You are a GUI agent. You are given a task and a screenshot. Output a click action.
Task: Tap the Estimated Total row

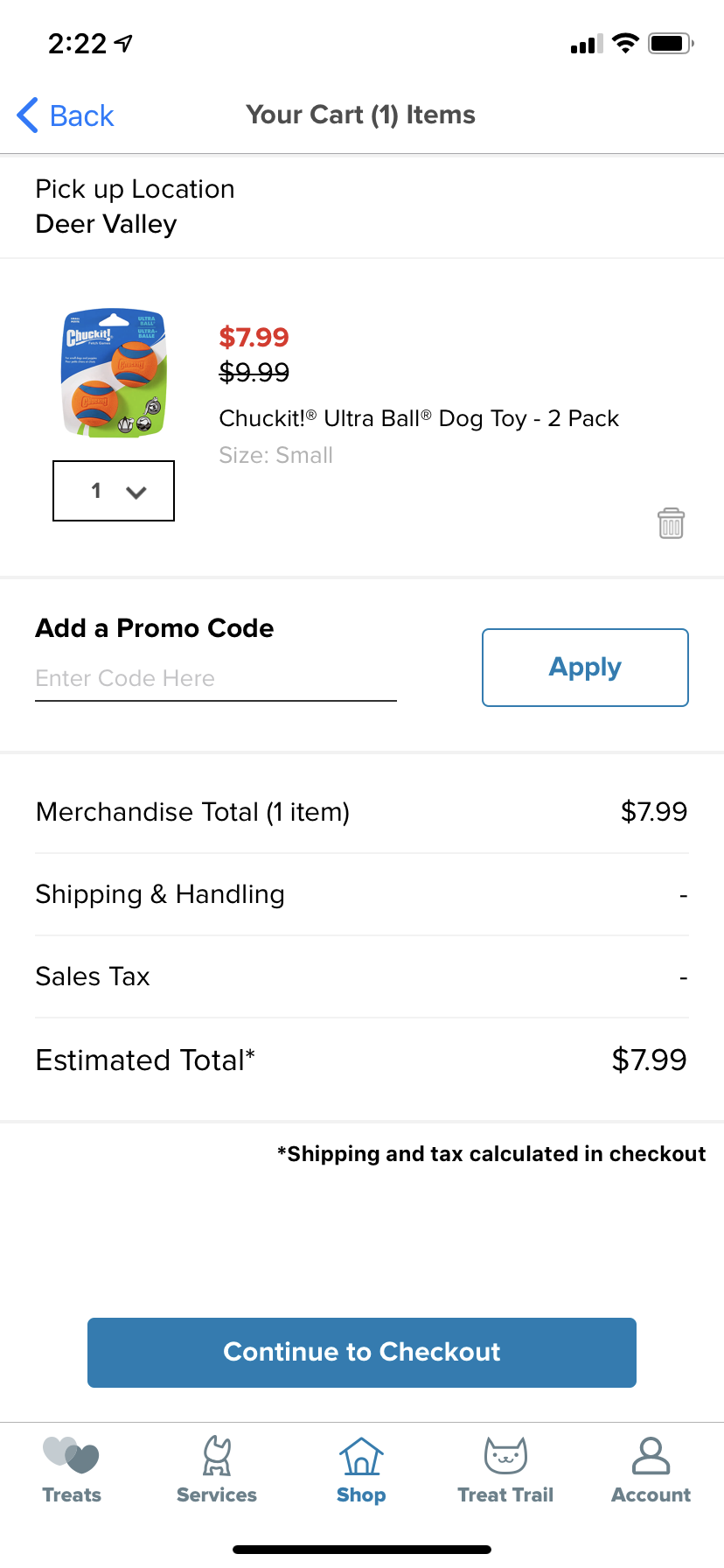pyautogui.click(x=362, y=1060)
